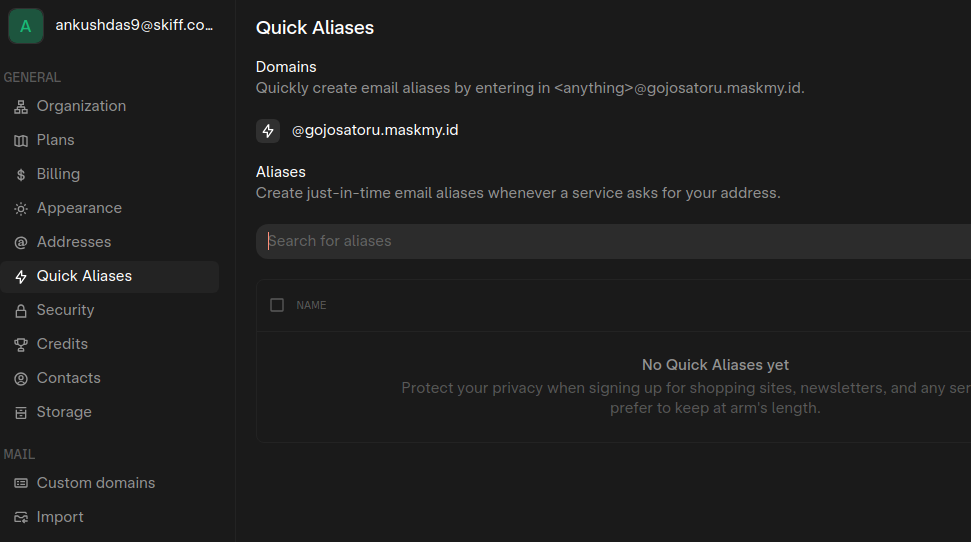
Task: Click lightning bolt icon beside gojosatoru domain
Action: coord(268,131)
